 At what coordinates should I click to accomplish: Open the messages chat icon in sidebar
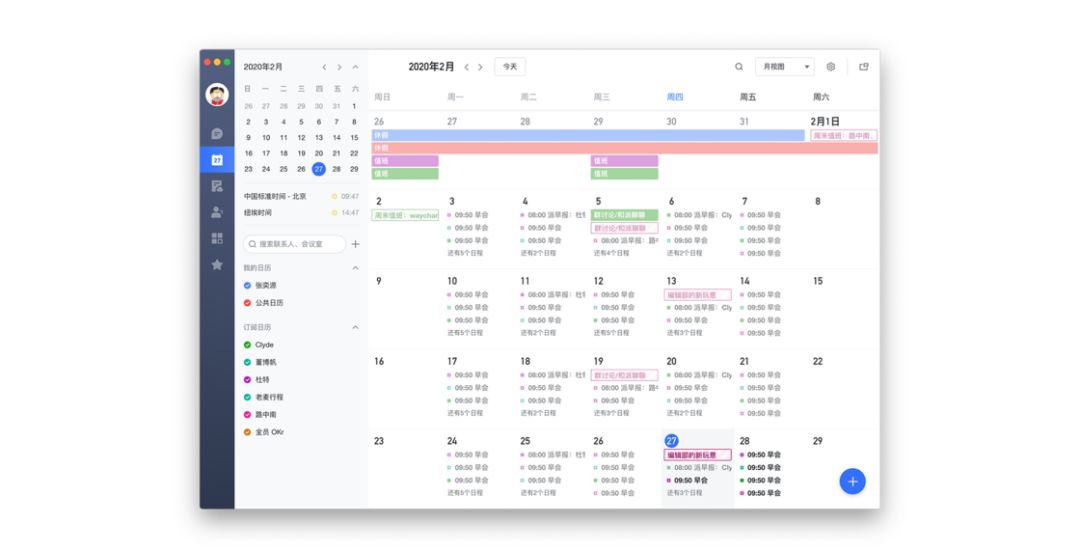tap(217, 134)
